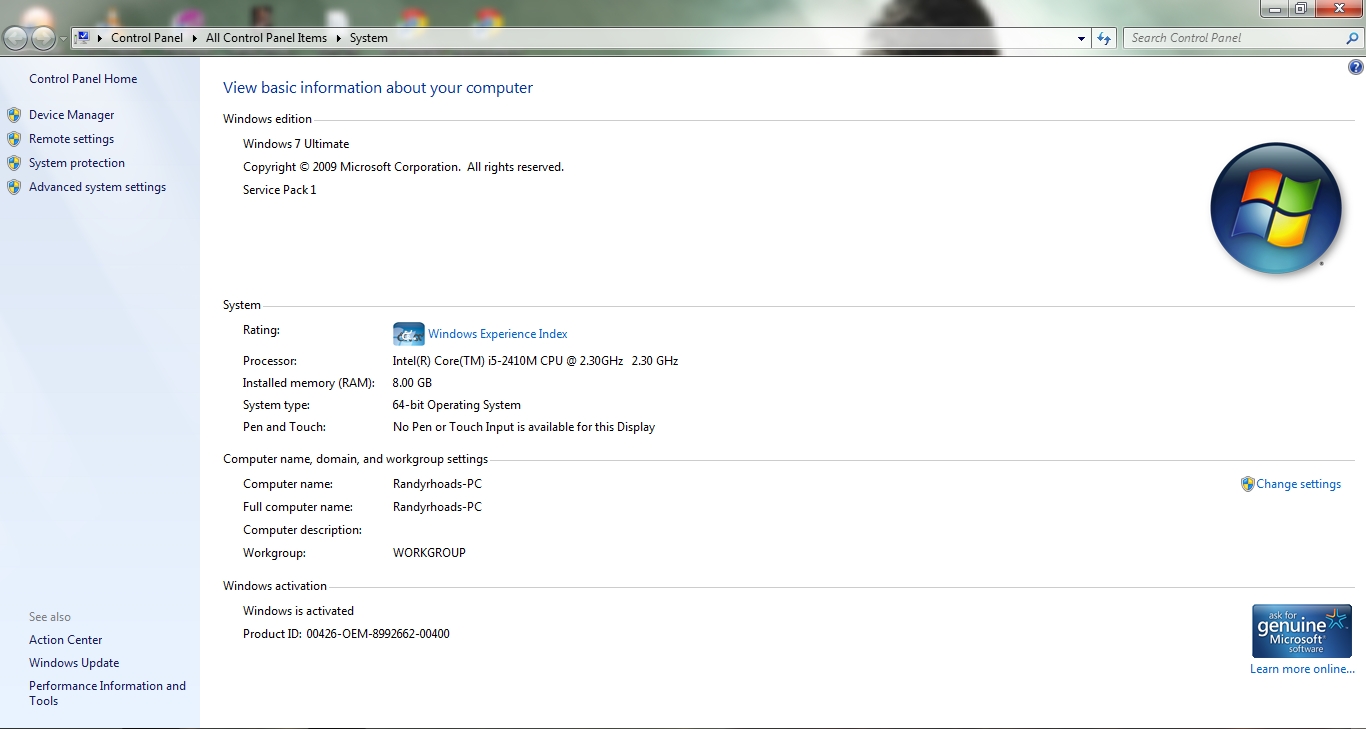Viewport: 1366px width, 729px height.
Task: Select Control Panel in the address breadcrumb
Action: [x=147, y=38]
